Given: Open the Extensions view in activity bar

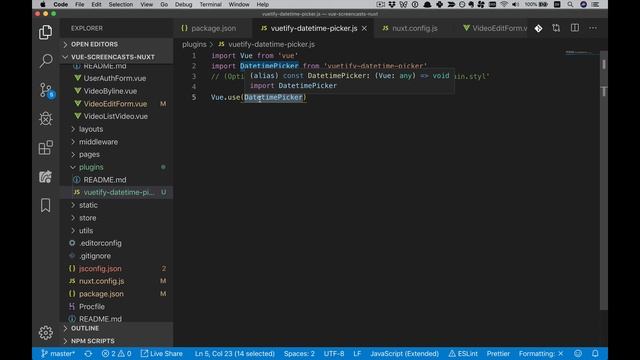Looking at the screenshot, I should [45, 147].
